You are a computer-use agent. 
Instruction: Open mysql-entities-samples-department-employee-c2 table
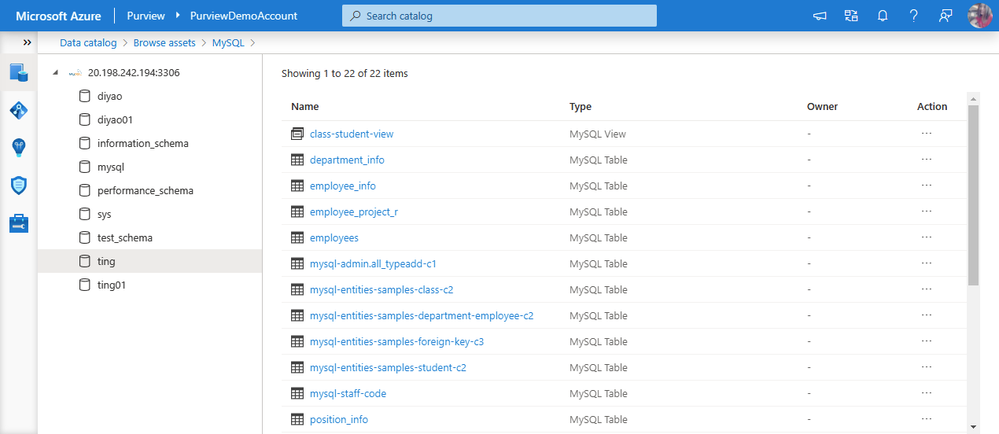point(421,315)
